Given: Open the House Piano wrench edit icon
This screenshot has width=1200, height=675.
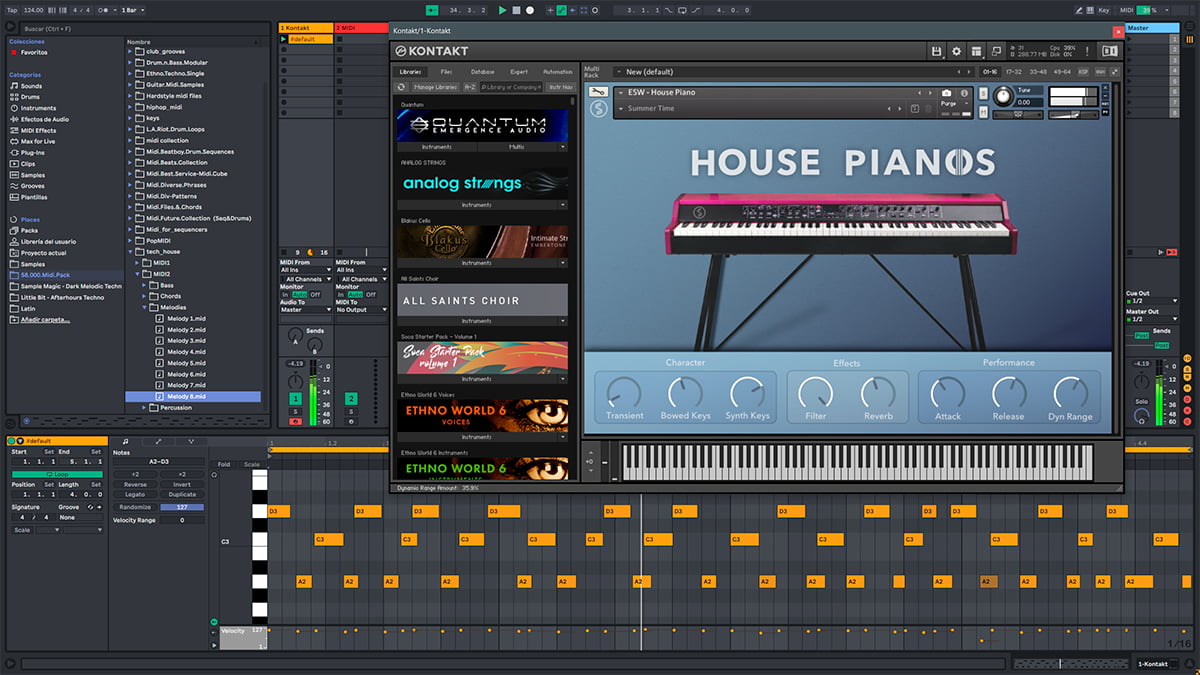Looking at the screenshot, I should tap(599, 92).
